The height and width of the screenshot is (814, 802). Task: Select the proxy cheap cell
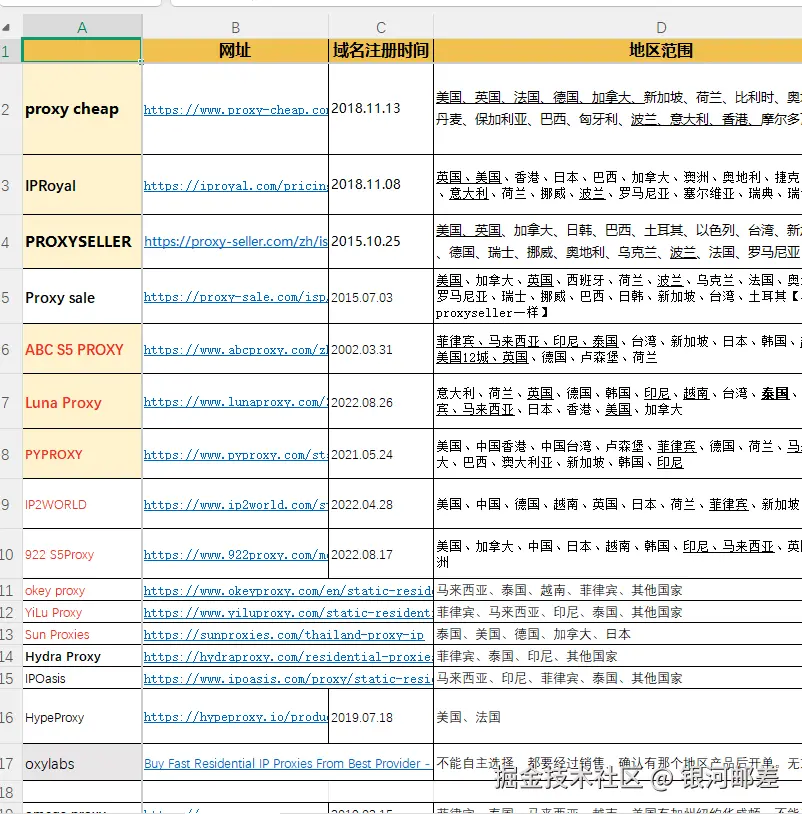pos(82,109)
